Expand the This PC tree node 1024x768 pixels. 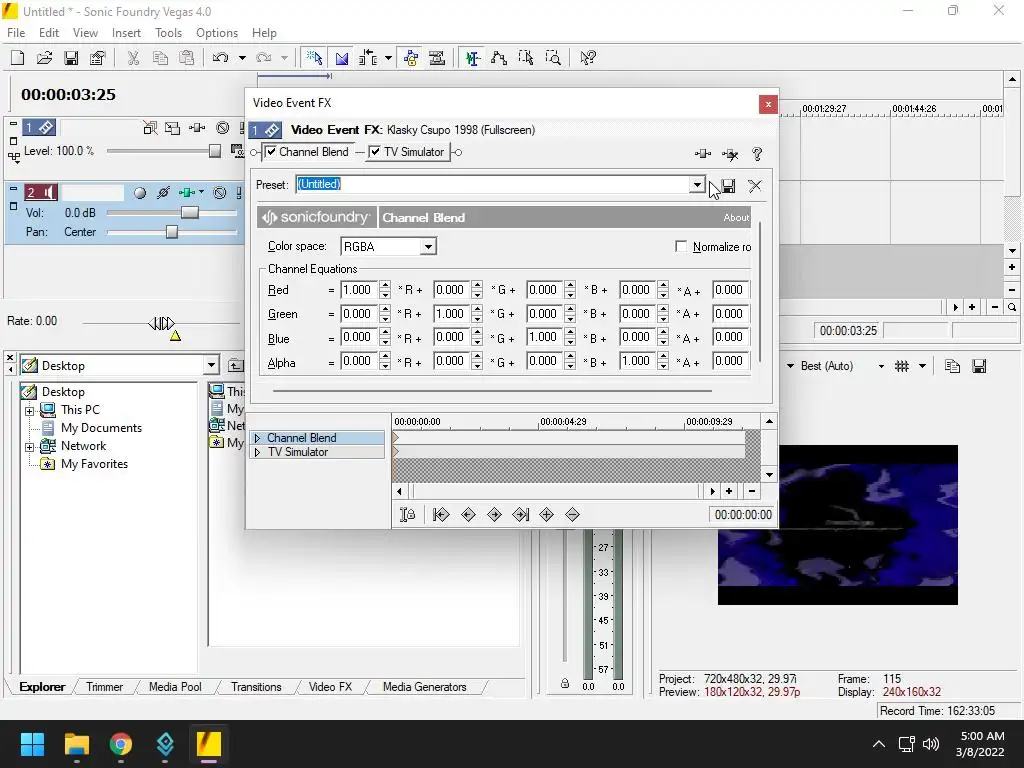coord(29,411)
